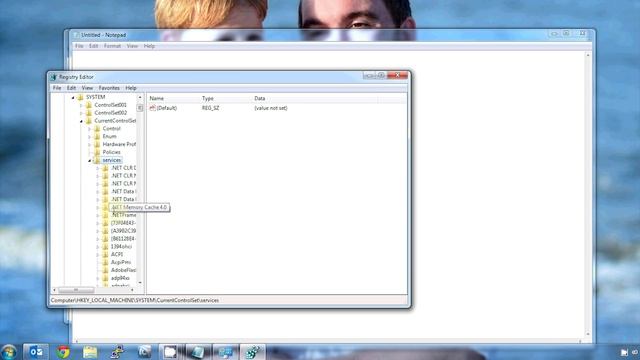This screenshot has height=360, width=640.
Task: Click the ControlSet001 folder icon
Action: click(x=89, y=105)
